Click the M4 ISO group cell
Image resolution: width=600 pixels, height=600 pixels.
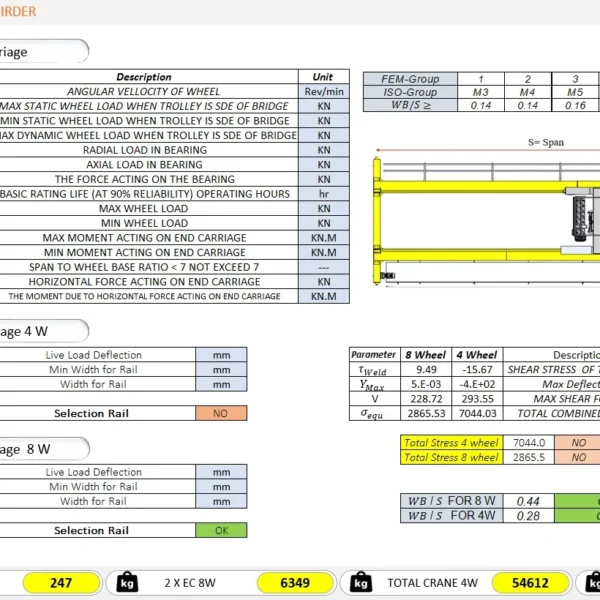click(528, 92)
